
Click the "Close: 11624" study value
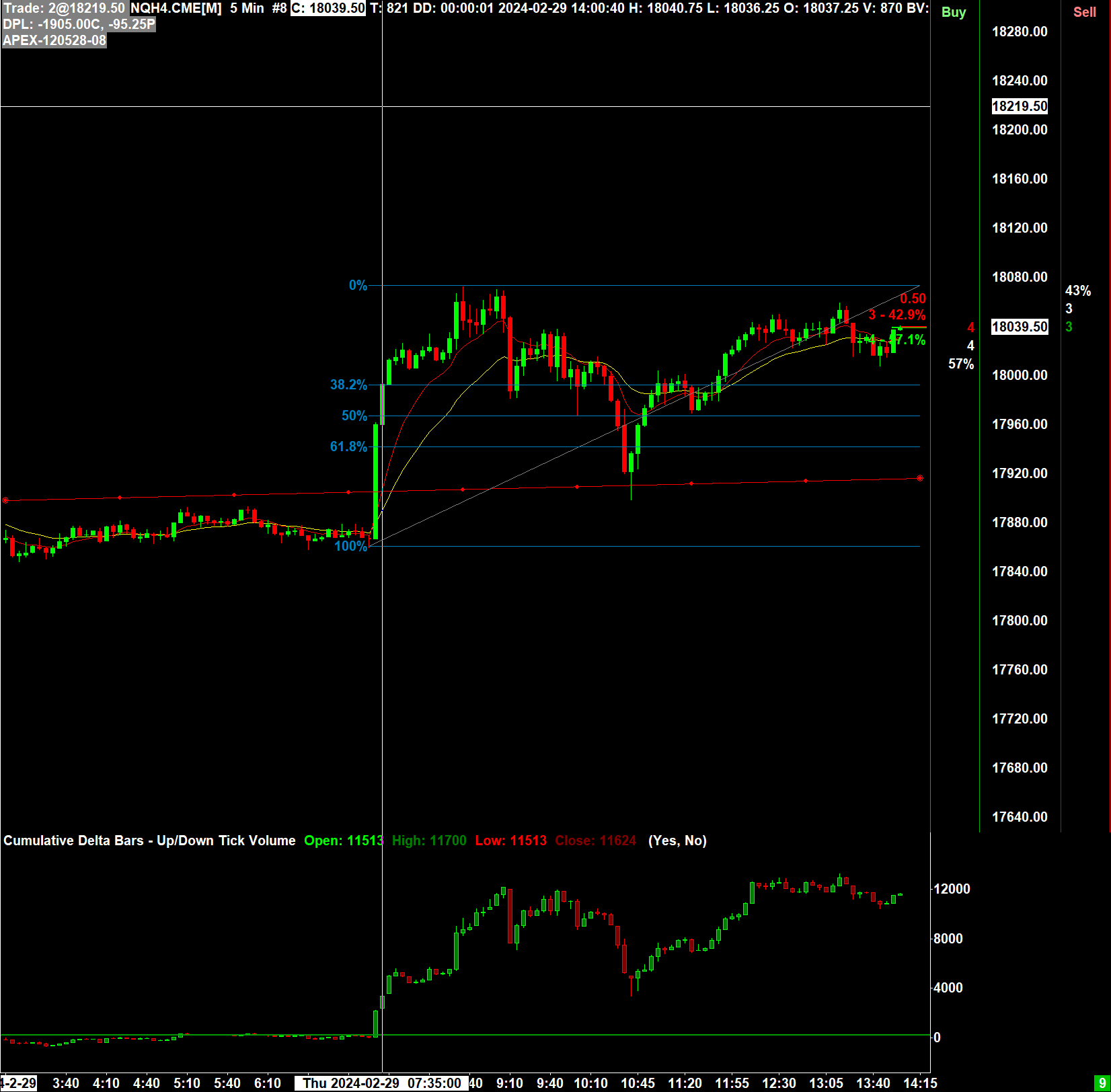point(595,841)
